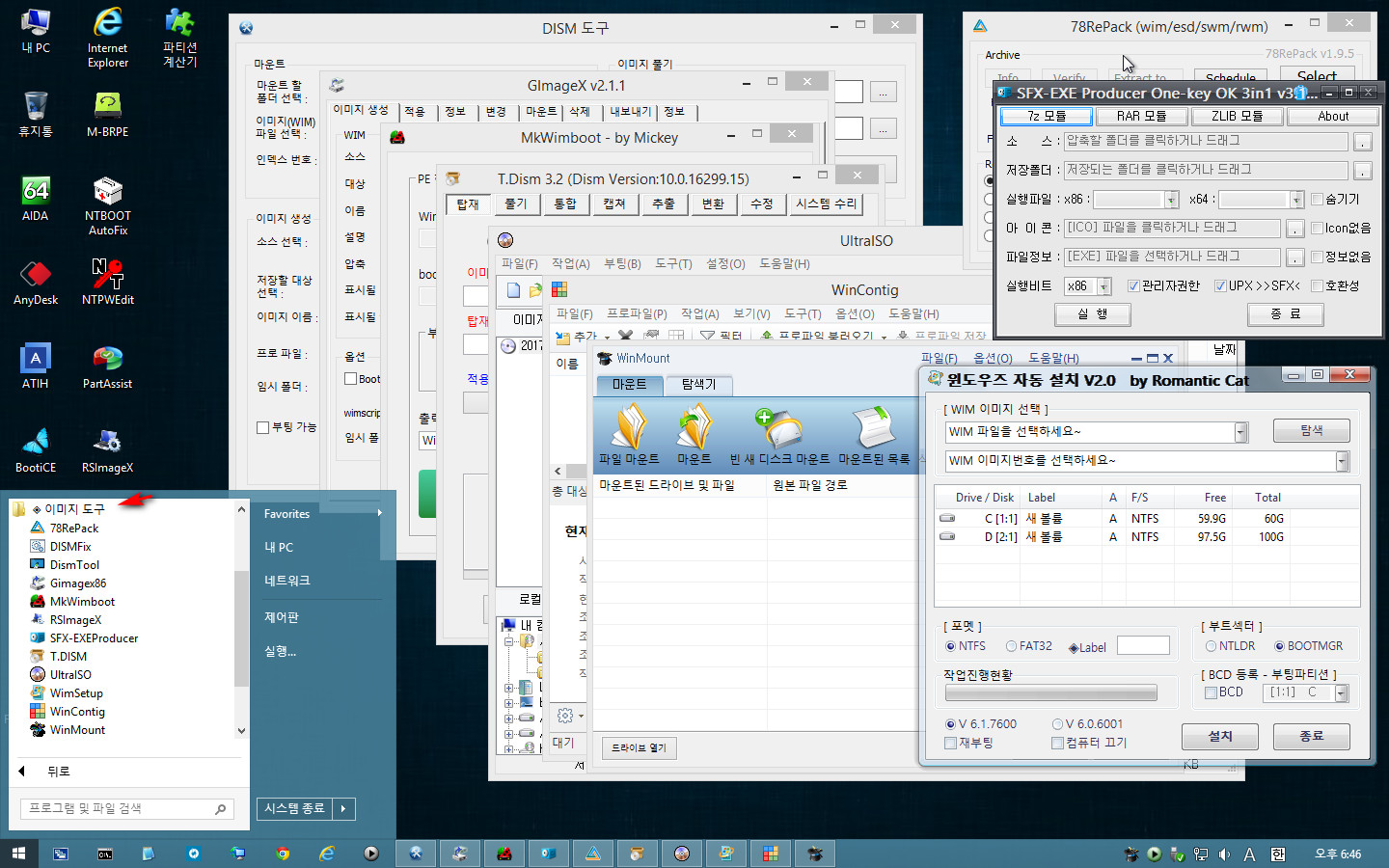Switch to the RAR 모듈 tab

pyautogui.click(x=1142, y=116)
